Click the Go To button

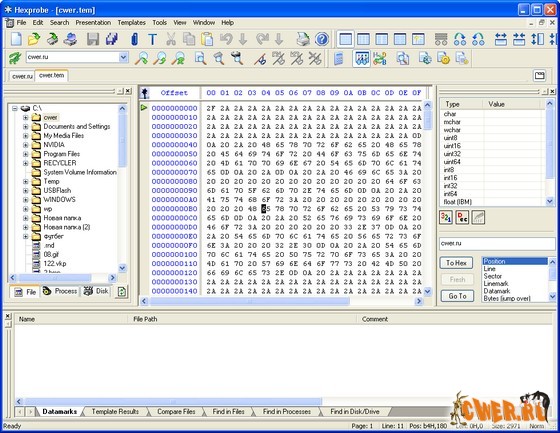(x=458, y=296)
